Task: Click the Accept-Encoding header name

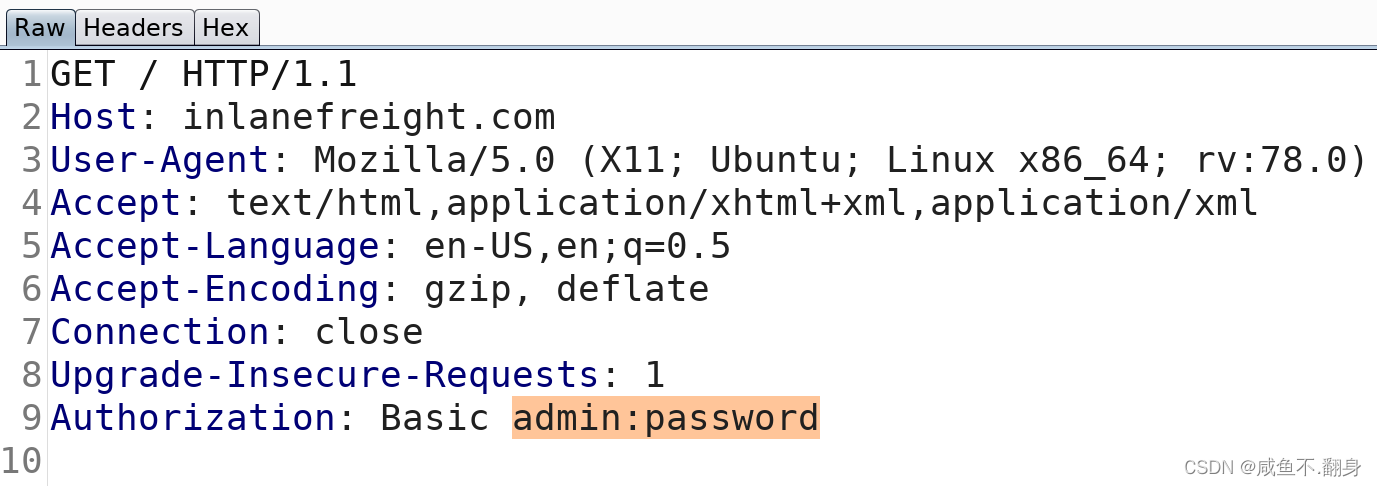Action: [215, 290]
